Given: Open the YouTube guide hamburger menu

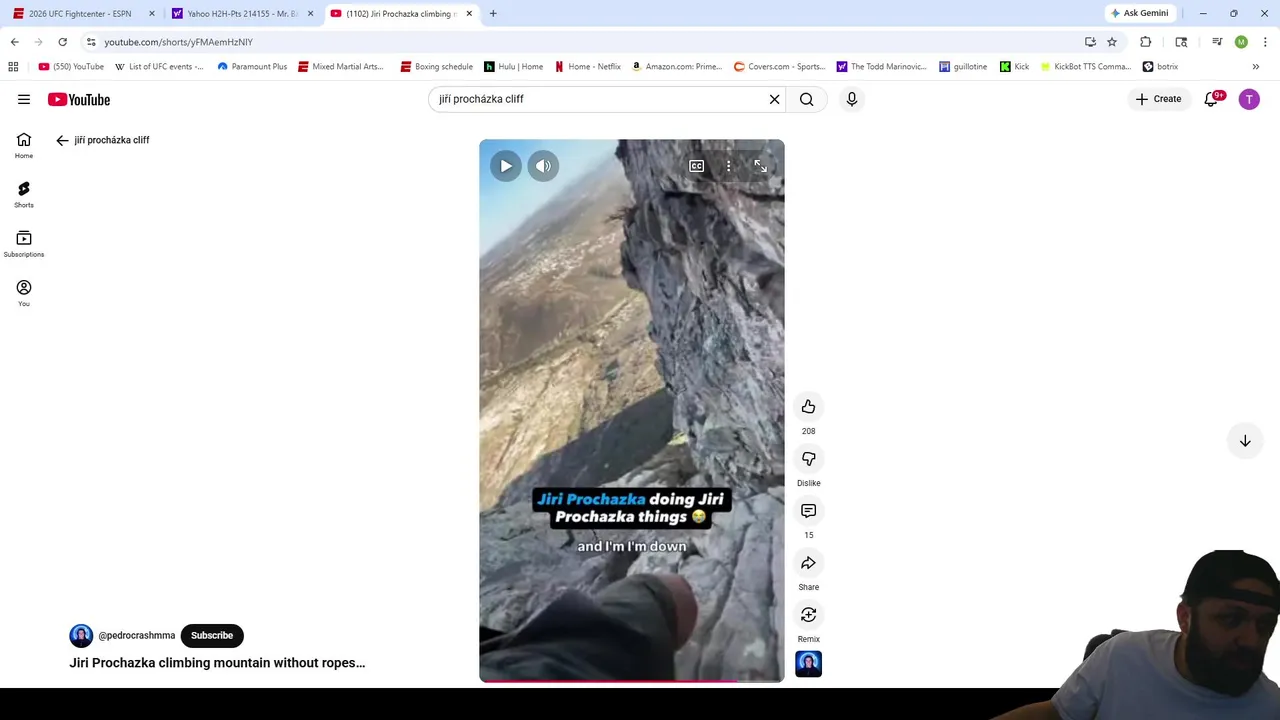Looking at the screenshot, I should point(24,99).
